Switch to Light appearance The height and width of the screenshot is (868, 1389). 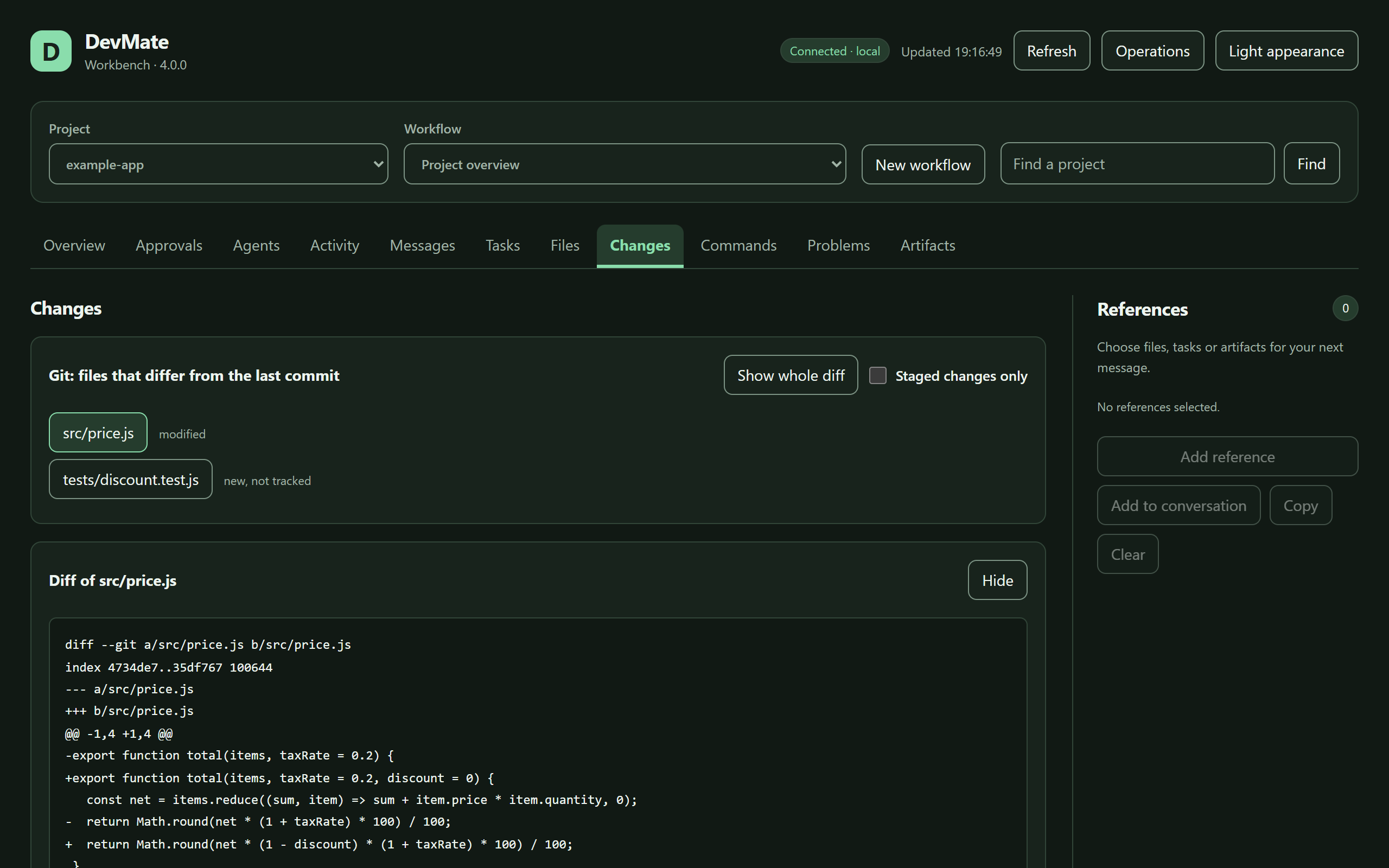1286,51
